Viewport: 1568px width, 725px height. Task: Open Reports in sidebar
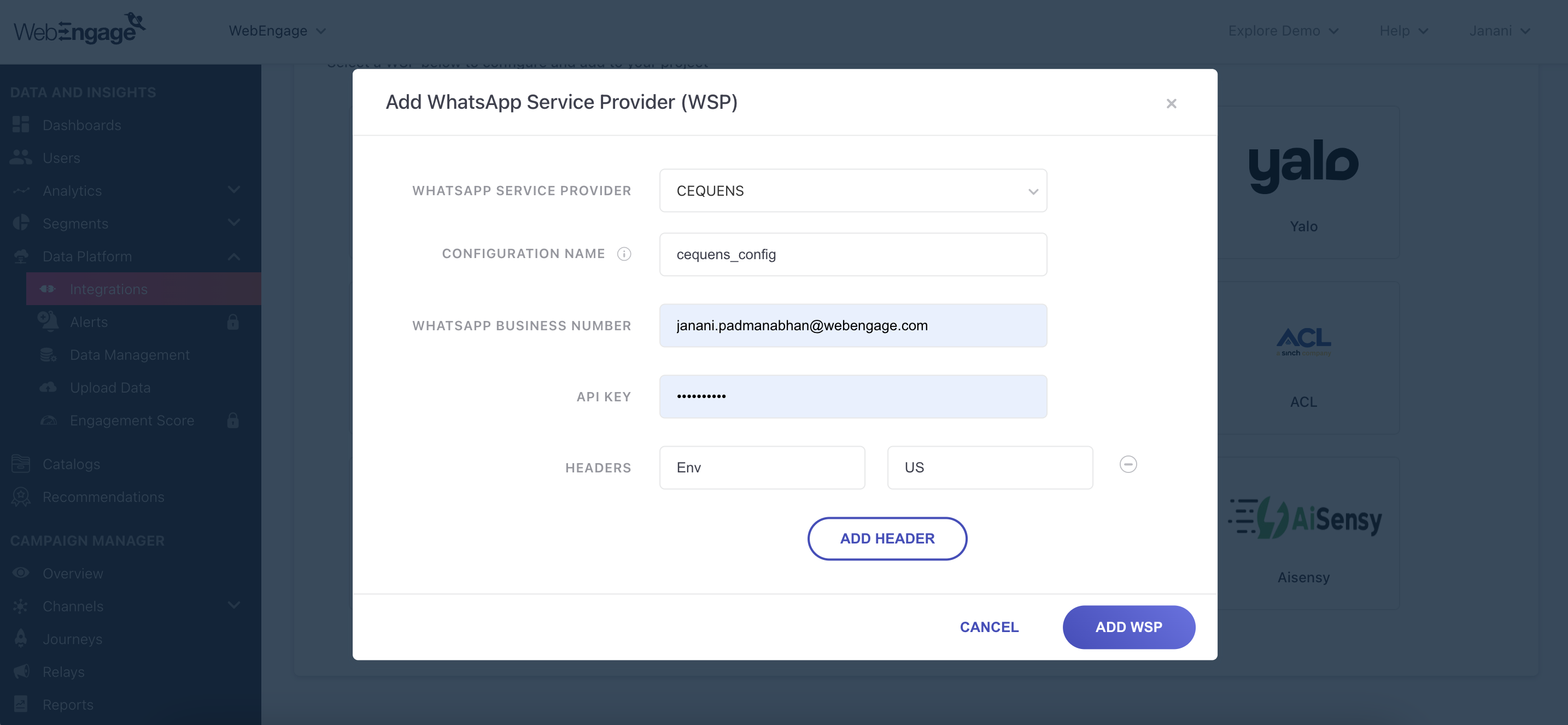click(x=68, y=705)
